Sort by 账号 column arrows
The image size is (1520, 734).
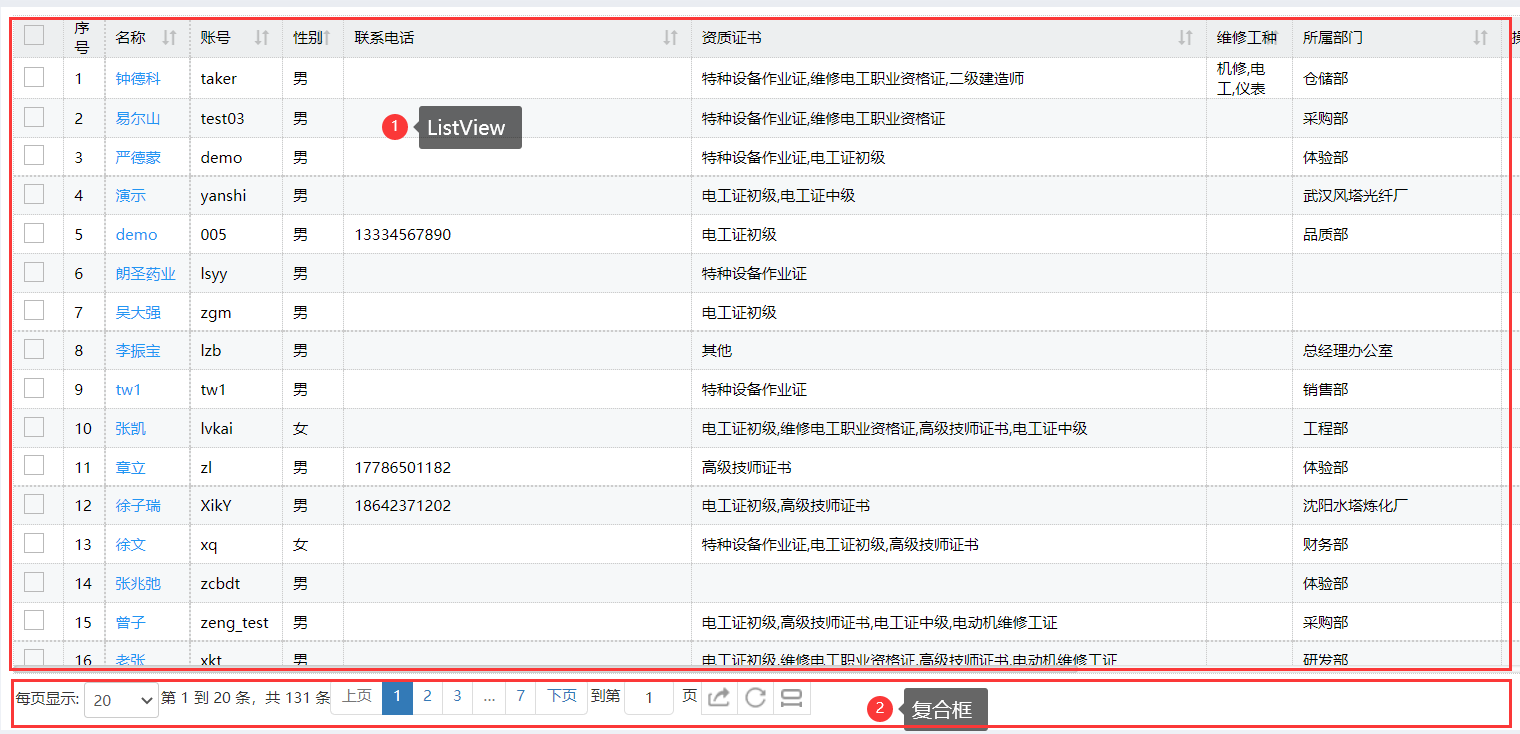click(x=261, y=38)
